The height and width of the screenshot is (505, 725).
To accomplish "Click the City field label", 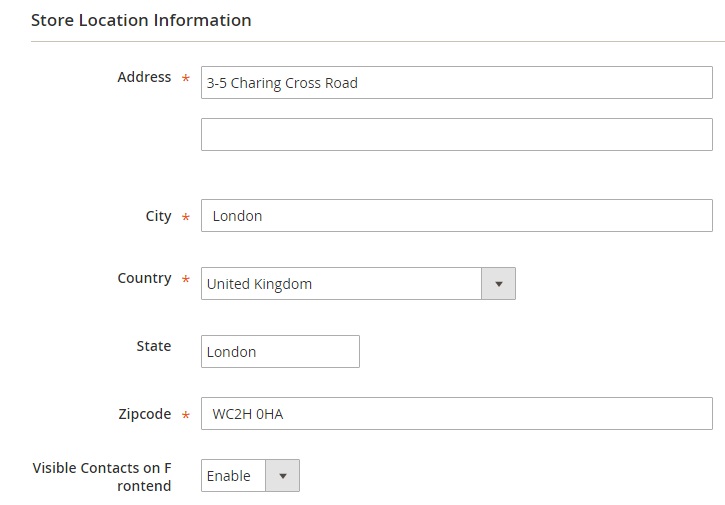I will pos(159,216).
